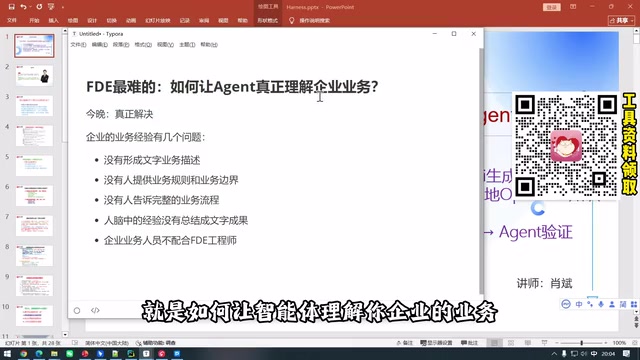Screen dimensions: 640x360
Task: Open Typora's 帮助(H) menu
Action: [x=209, y=44]
